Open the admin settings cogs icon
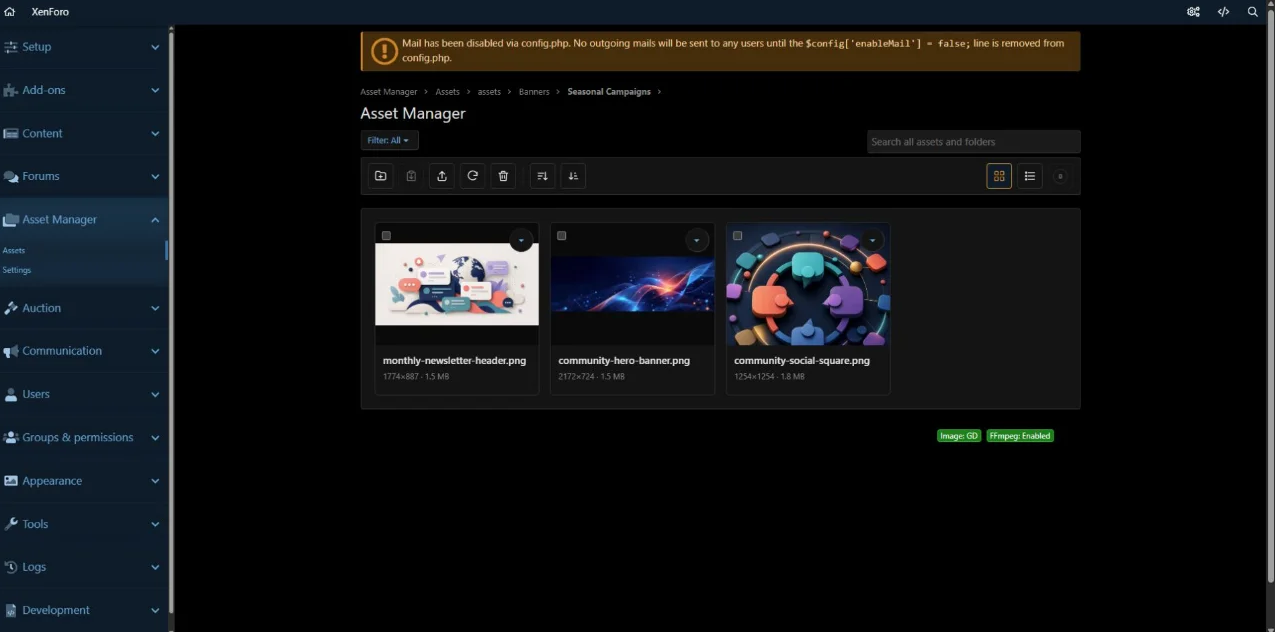Viewport: 1275px width, 632px height. 1193,12
